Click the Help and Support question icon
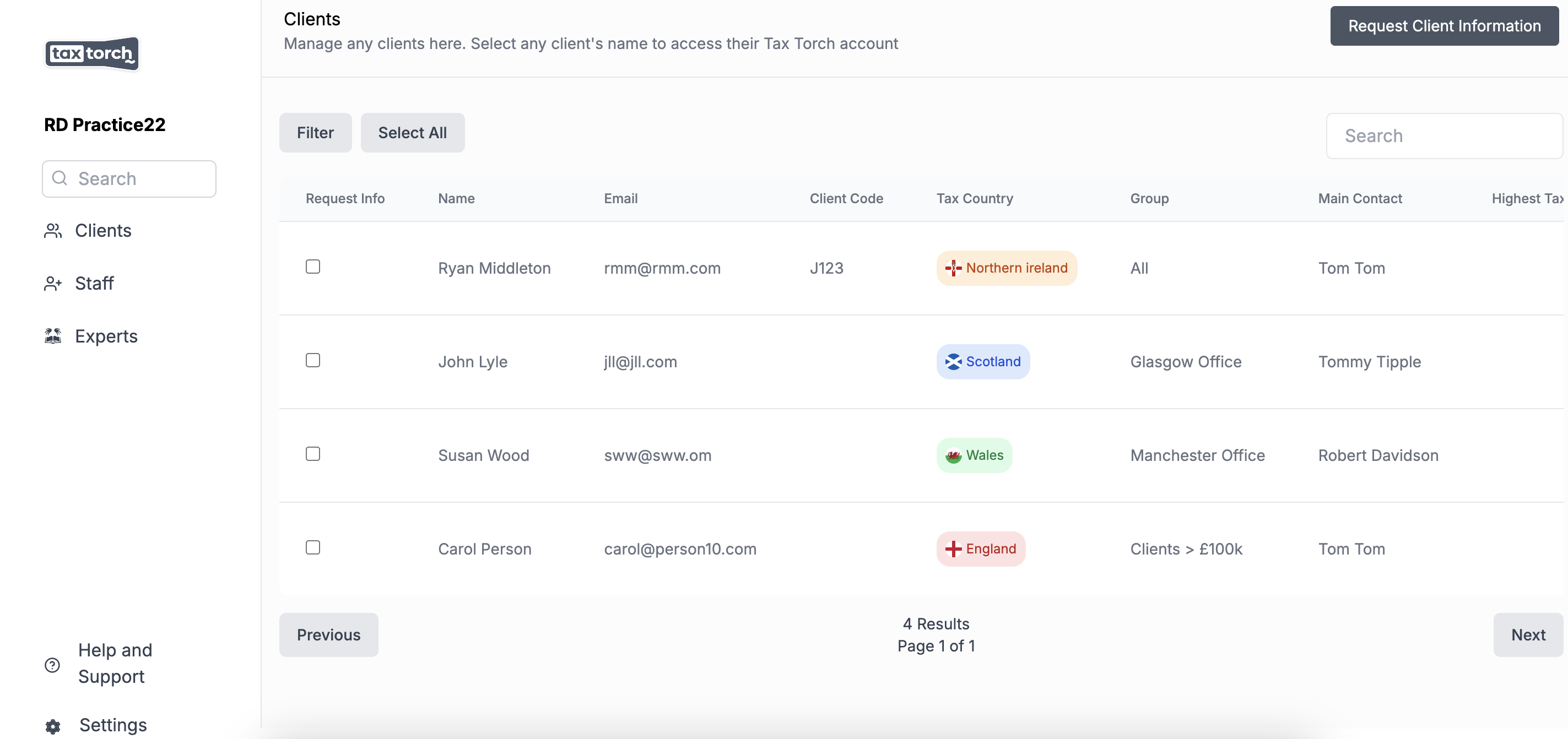 [52, 665]
